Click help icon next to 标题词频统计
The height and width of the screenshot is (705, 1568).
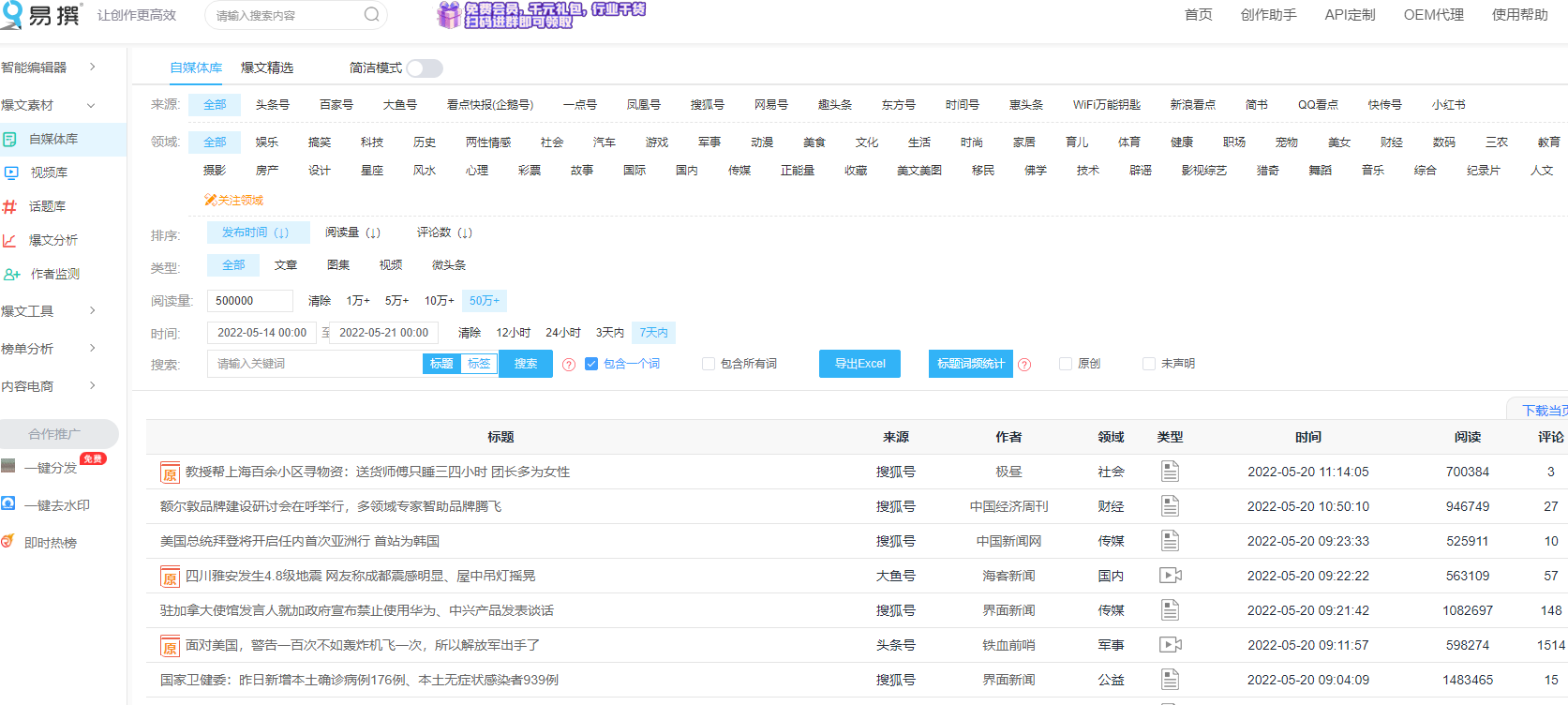pyautogui.click(x=1024, y=365)
